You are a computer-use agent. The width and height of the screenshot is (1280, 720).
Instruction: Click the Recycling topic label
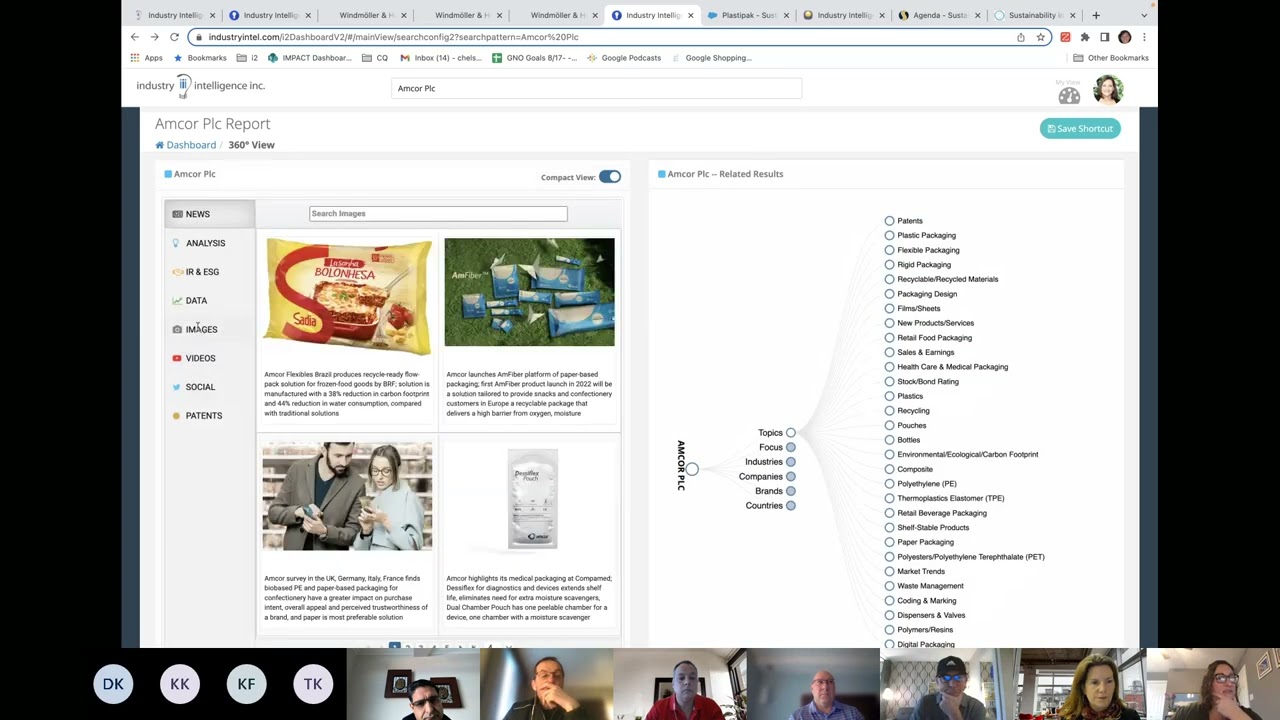click(913, 411)
